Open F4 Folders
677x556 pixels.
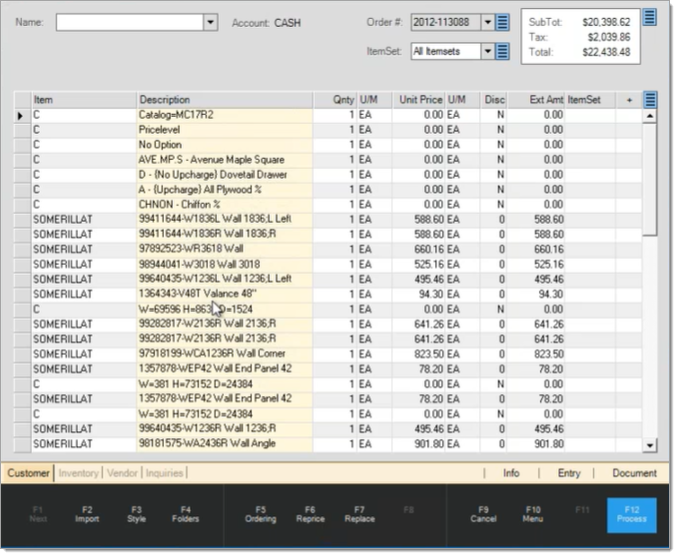[185, 514]
